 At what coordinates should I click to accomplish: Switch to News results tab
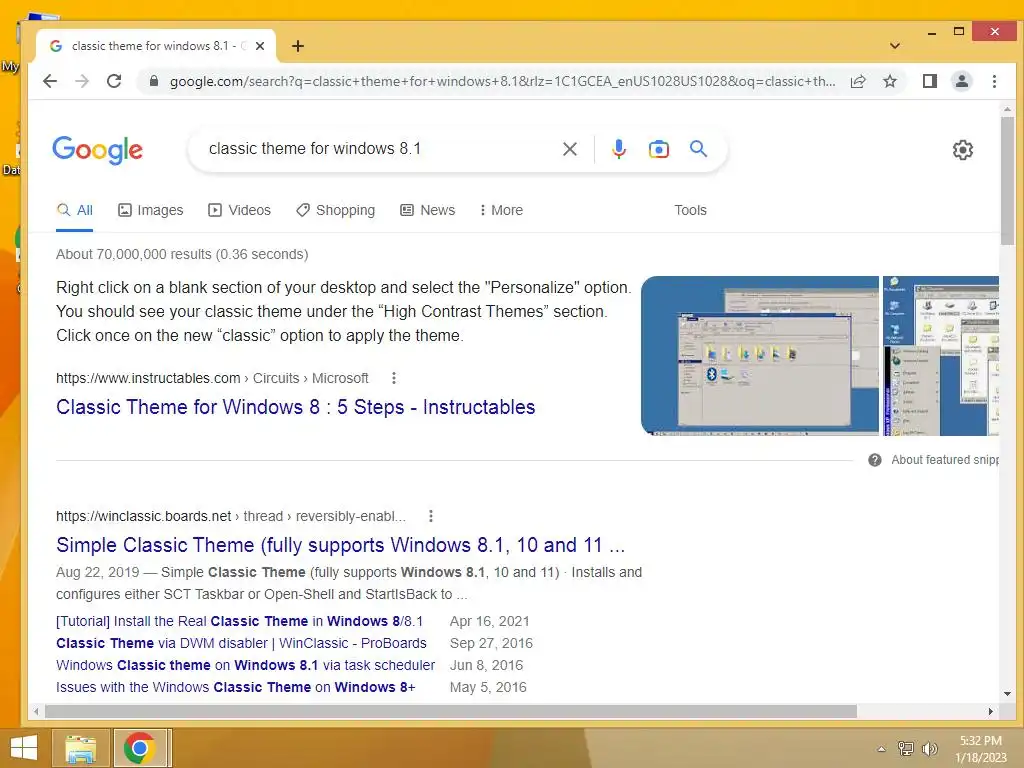tap(427, 210)
